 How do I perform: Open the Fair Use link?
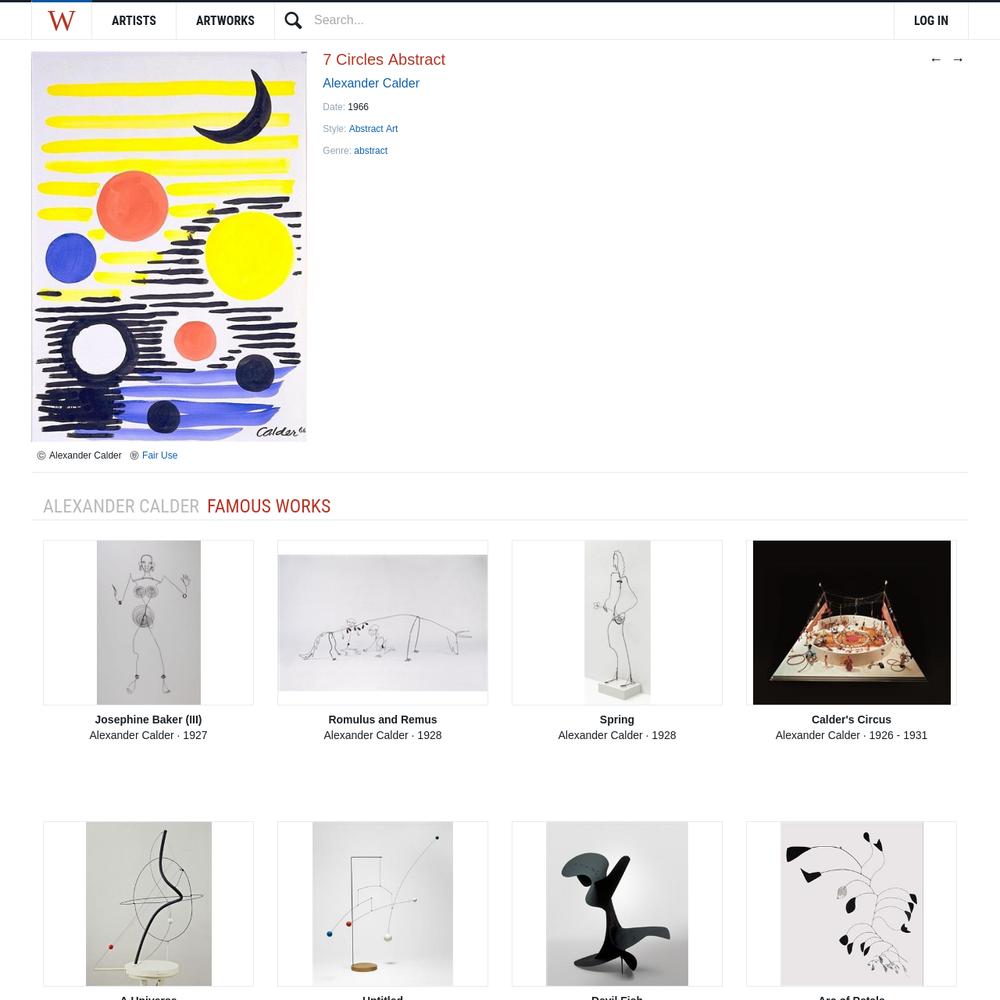point(159,455)
